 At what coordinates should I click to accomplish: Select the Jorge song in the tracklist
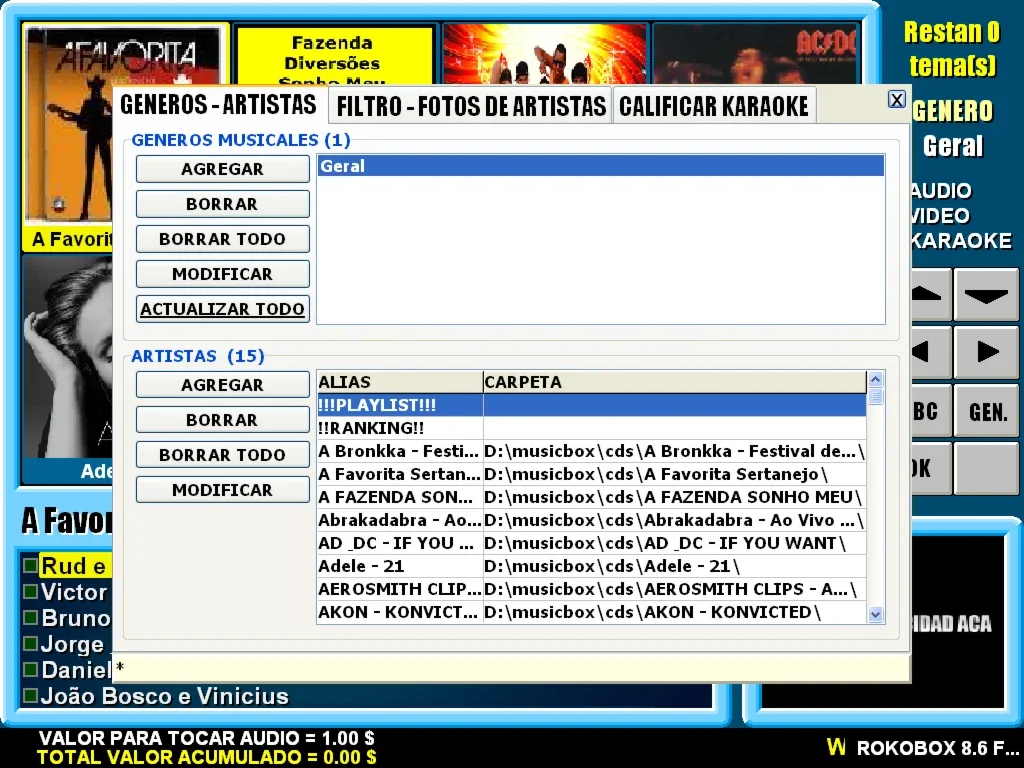pos(72,645)
